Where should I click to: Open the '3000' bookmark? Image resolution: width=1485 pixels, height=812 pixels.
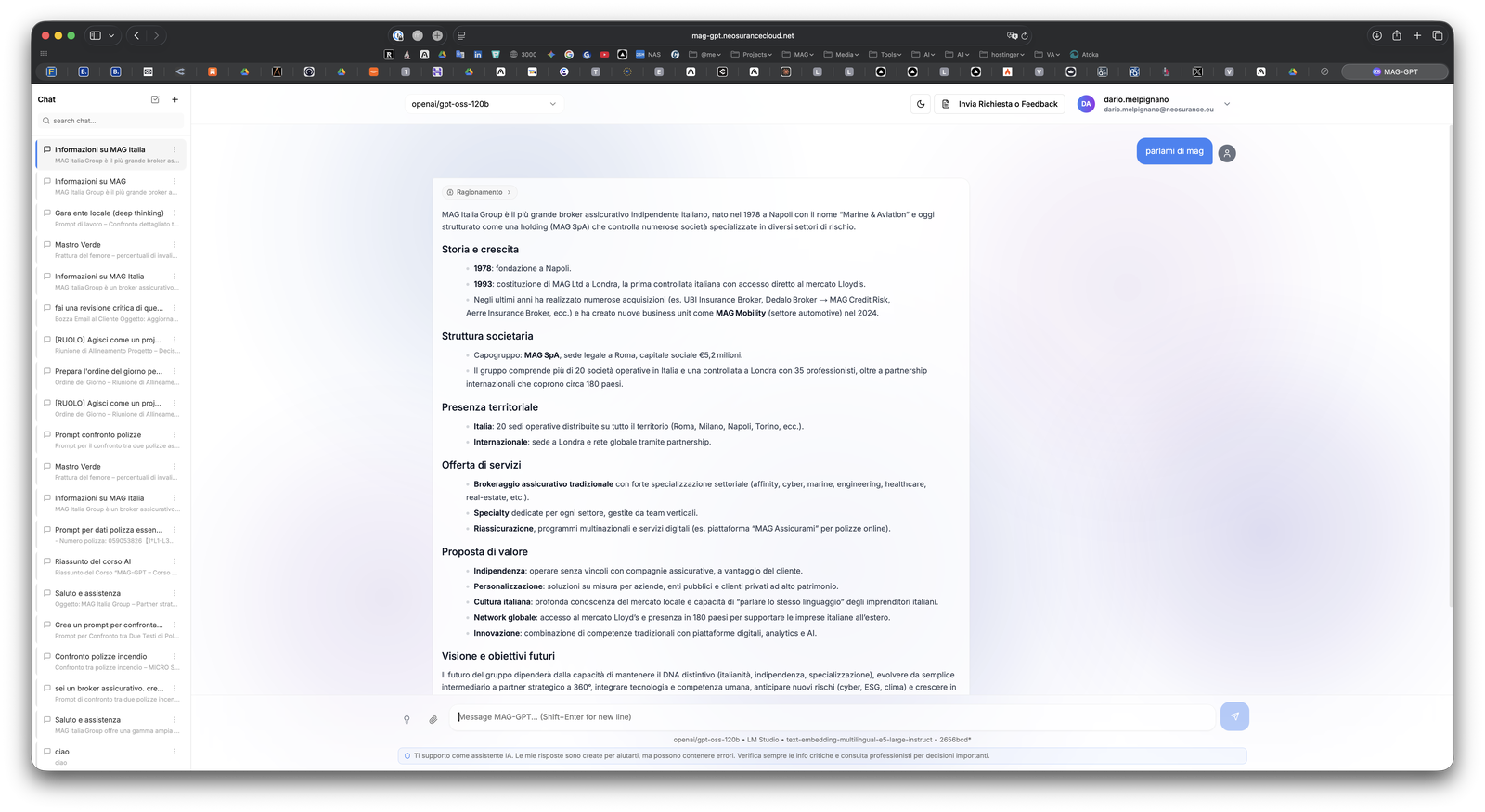pos(523,55)
